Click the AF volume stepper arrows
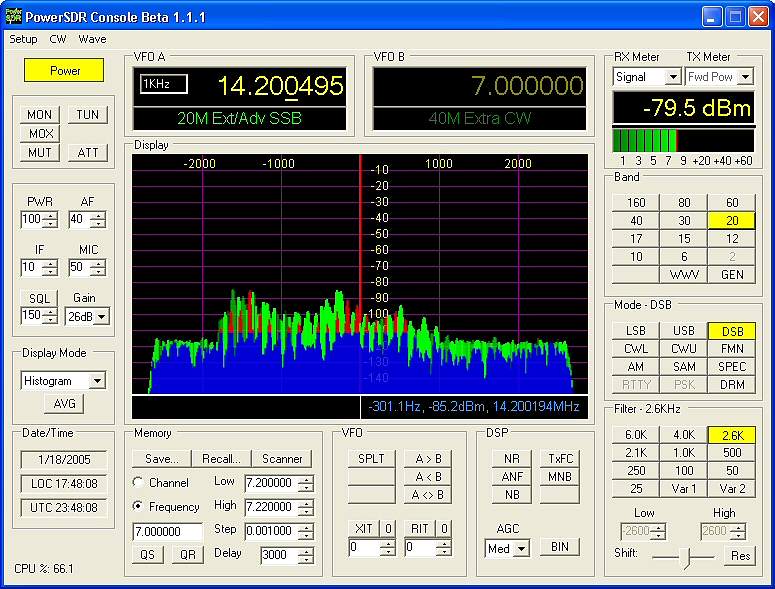 point(98,219)
